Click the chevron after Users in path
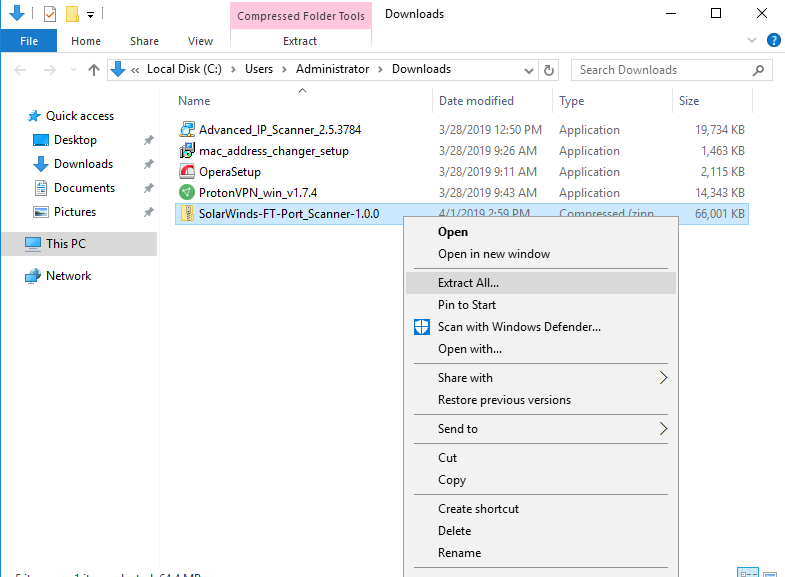Image resolution: width=785 pixels, height=577 pixels. 284,70
